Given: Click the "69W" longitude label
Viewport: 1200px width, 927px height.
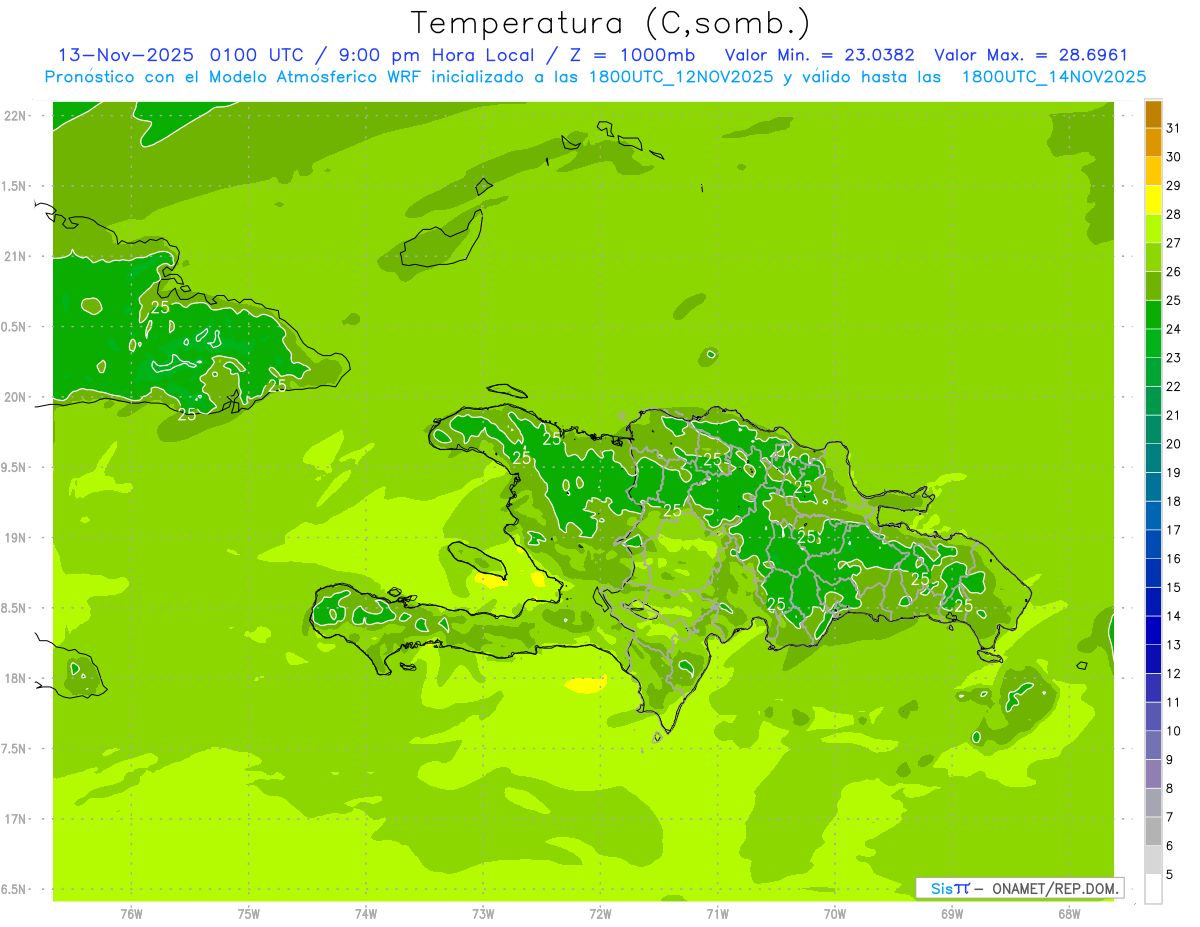Looking at the screenshot, I should coord(952,914).
